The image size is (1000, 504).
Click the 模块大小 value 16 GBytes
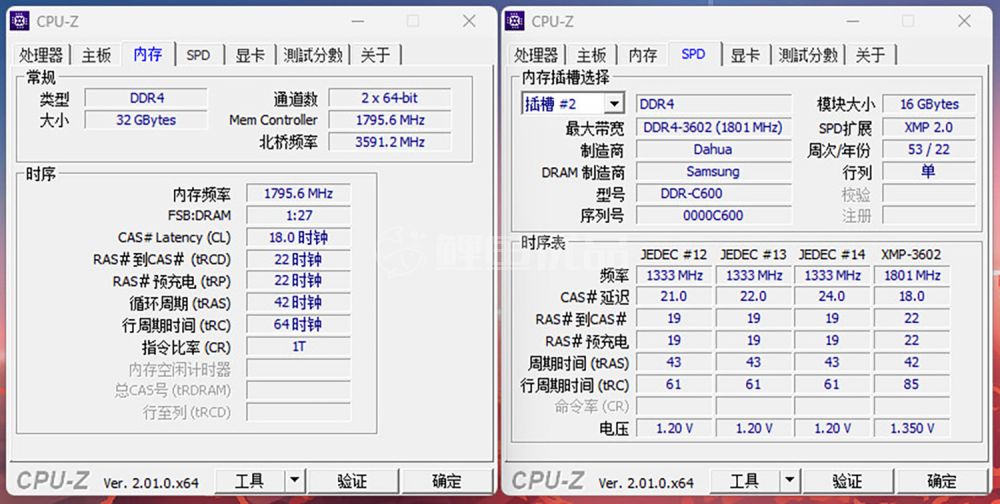tap(929, 104)
